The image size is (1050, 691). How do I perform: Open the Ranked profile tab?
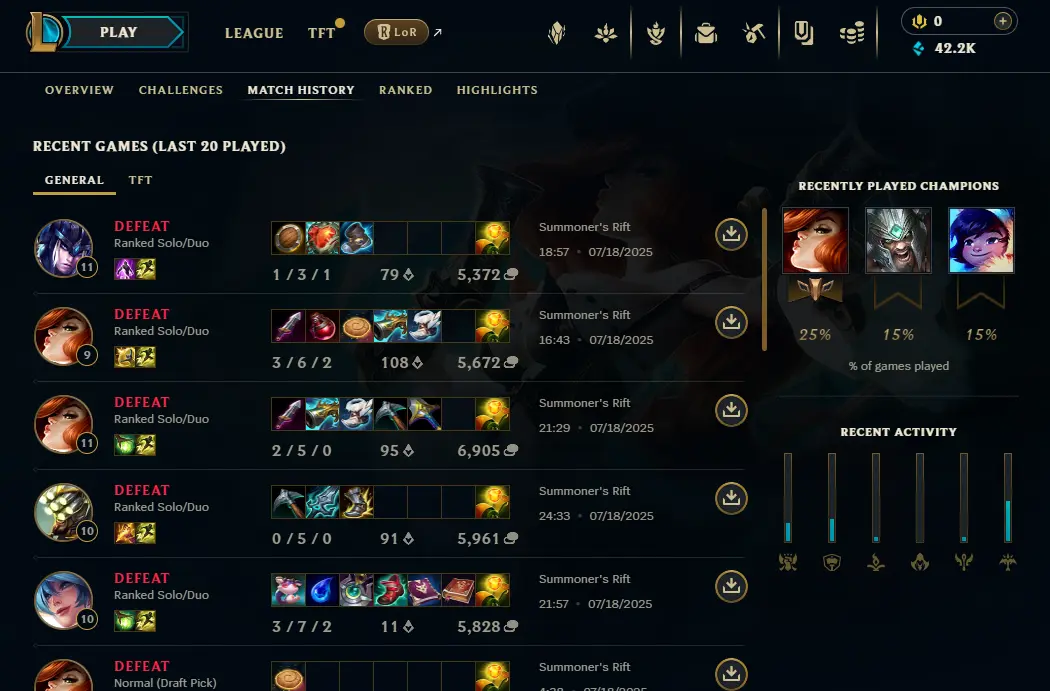pyautogui.click(x=406, y=90)
